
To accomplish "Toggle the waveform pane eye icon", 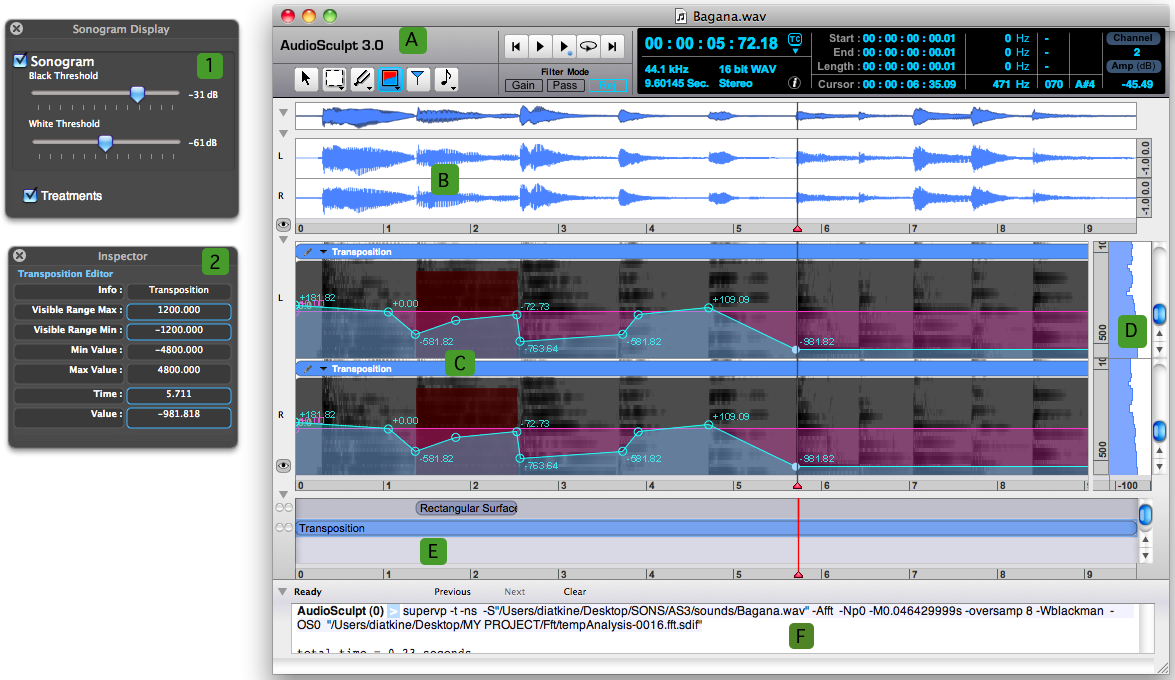I will [x=283, y=226].
